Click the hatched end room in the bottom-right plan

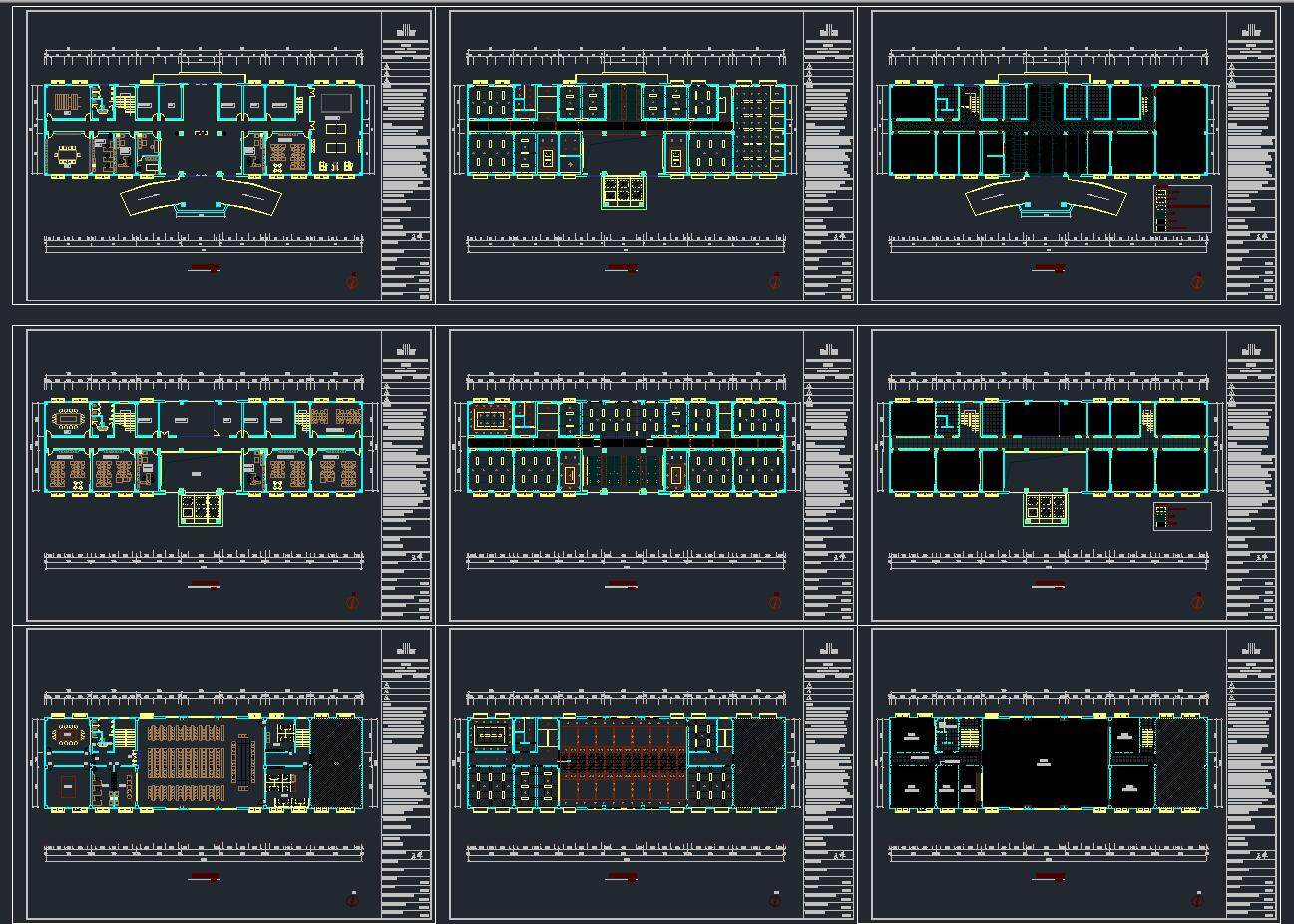[1181, 763]
